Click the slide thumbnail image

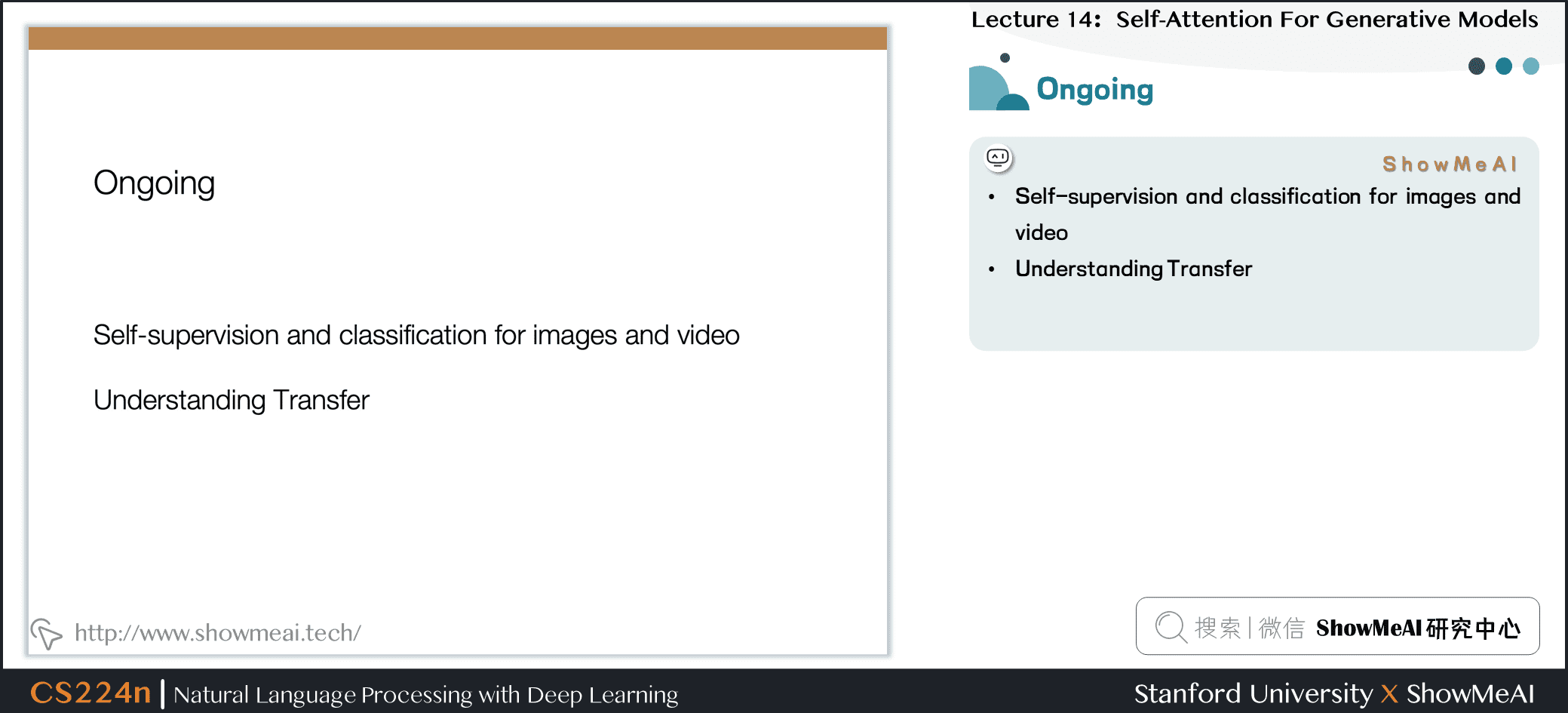458,341
